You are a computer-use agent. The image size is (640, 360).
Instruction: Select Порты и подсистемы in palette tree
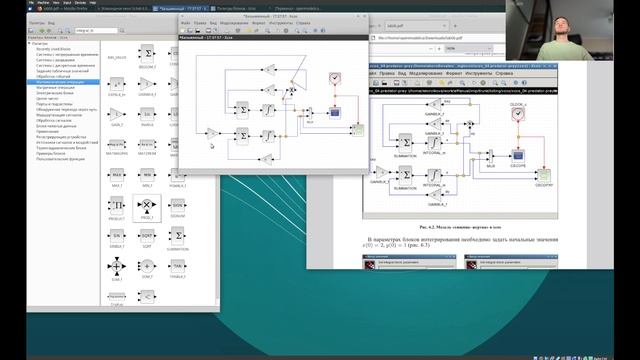54,104
